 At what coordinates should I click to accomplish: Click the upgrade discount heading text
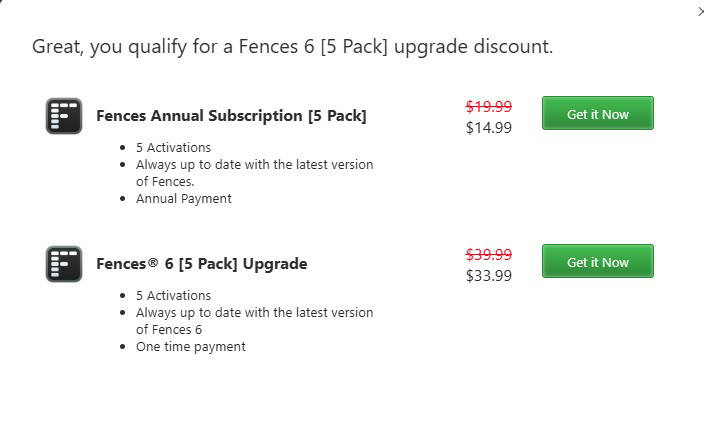[292, 46]
